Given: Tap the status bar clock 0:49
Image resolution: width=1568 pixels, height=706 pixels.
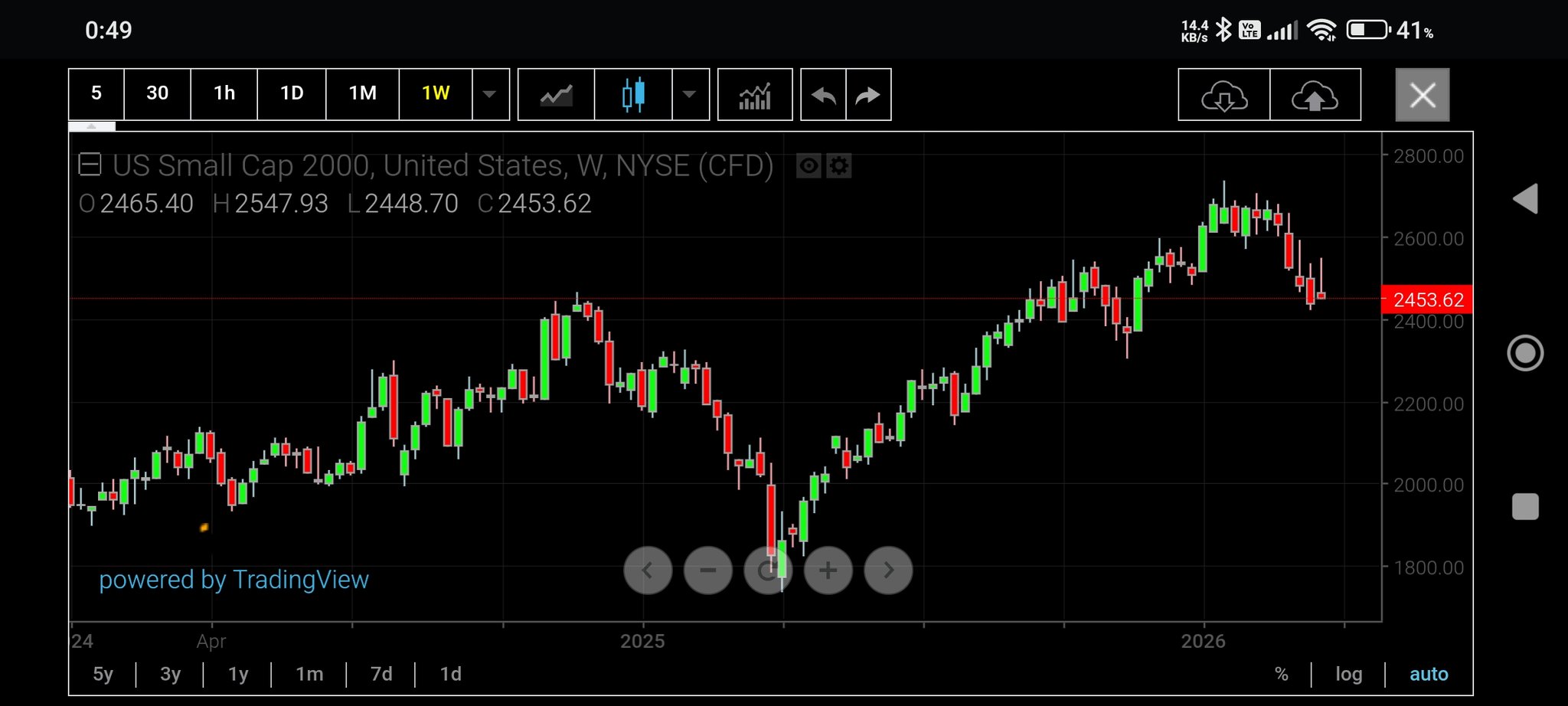Looking at the screenshot, I should pos(109,30).
